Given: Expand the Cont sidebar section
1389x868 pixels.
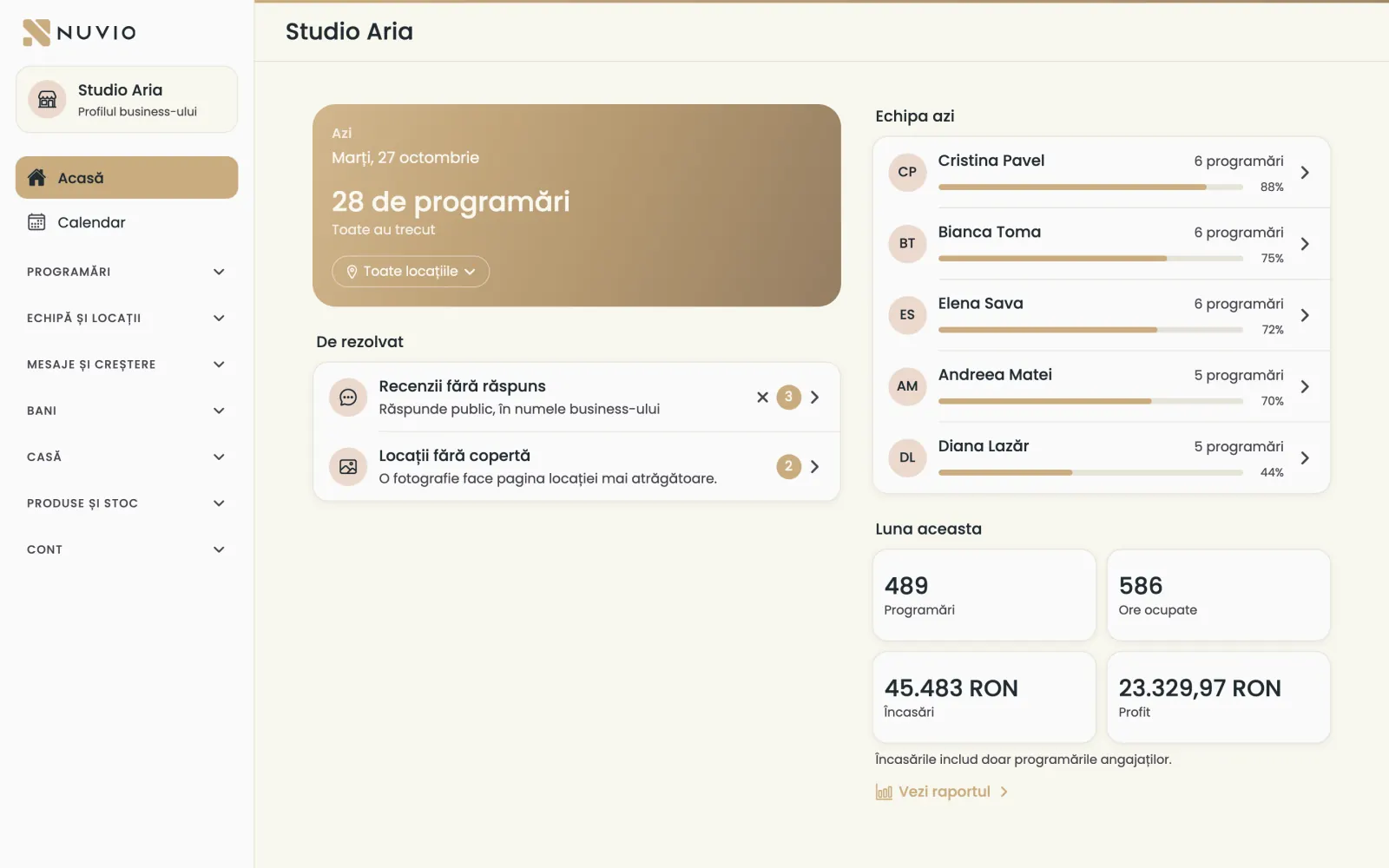Looking at the screenshot, I should [127, 549].
